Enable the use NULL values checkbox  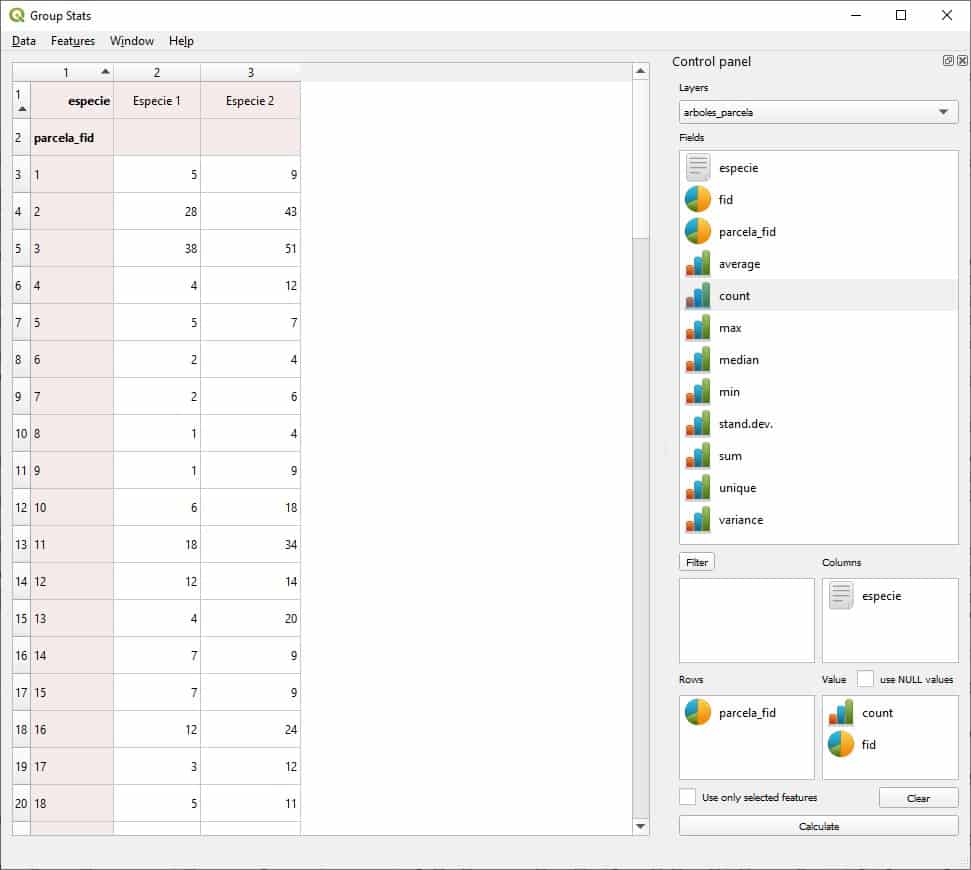[866, 679]
